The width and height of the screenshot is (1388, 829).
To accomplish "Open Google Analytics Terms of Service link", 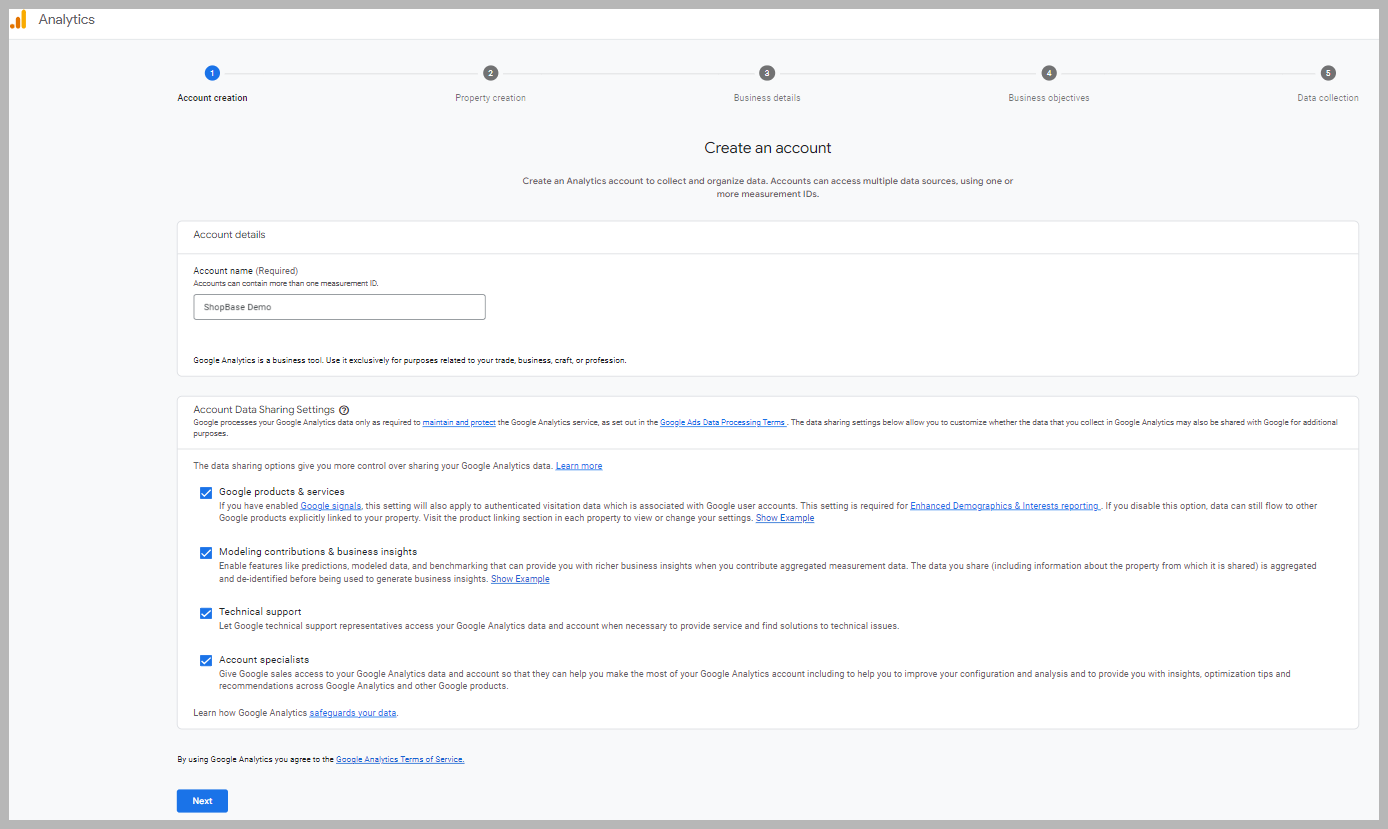I will 400,759.
